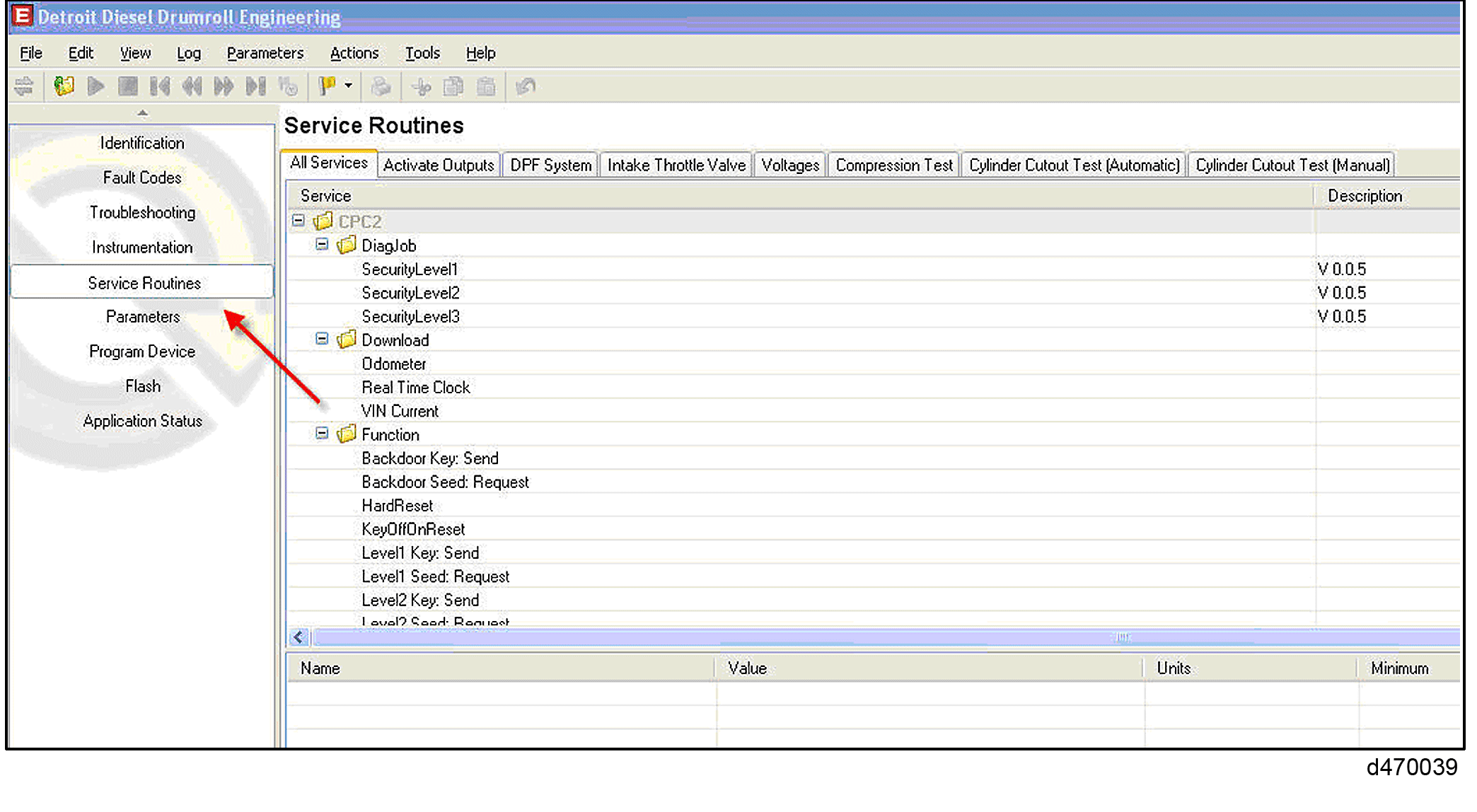Collapse the DiagJob folder
This screenshot has width=1477, height=812.
point(322,245)
